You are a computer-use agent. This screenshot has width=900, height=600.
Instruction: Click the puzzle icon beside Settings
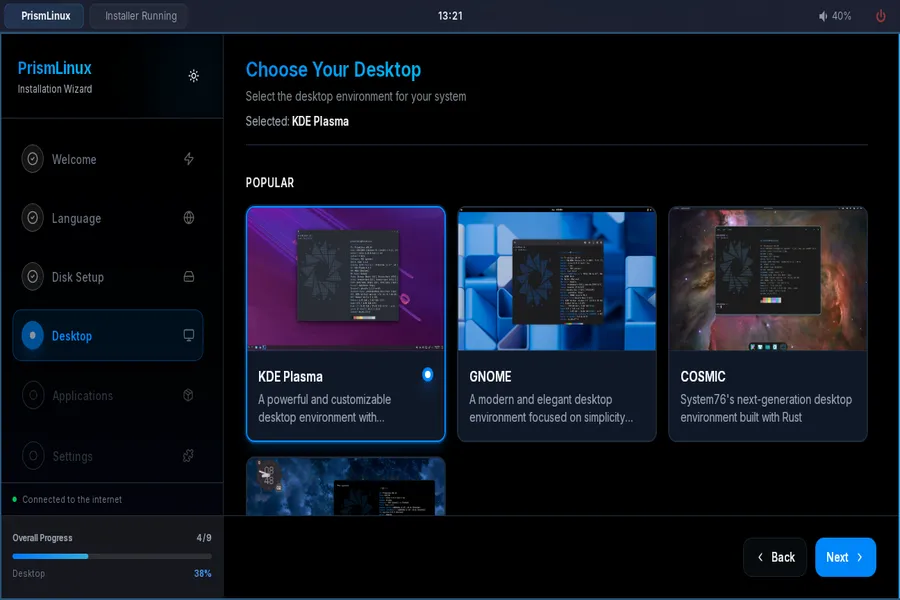pyautogui.click(x=189, y=456)
